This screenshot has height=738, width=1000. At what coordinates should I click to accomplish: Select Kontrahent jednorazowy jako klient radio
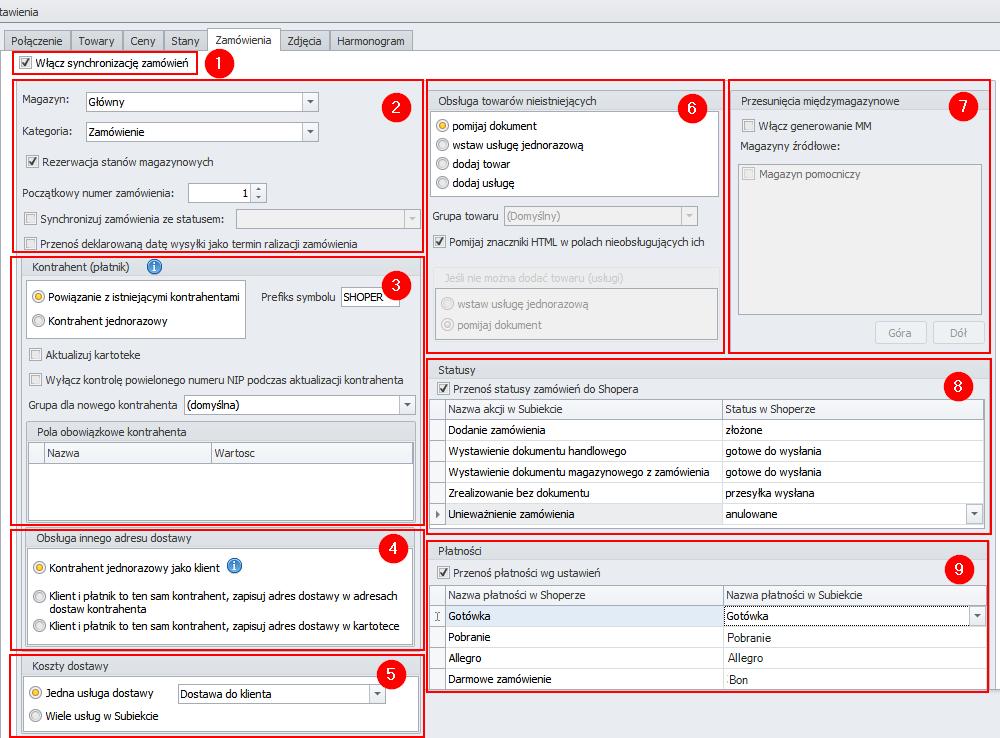tap(40, 567)
